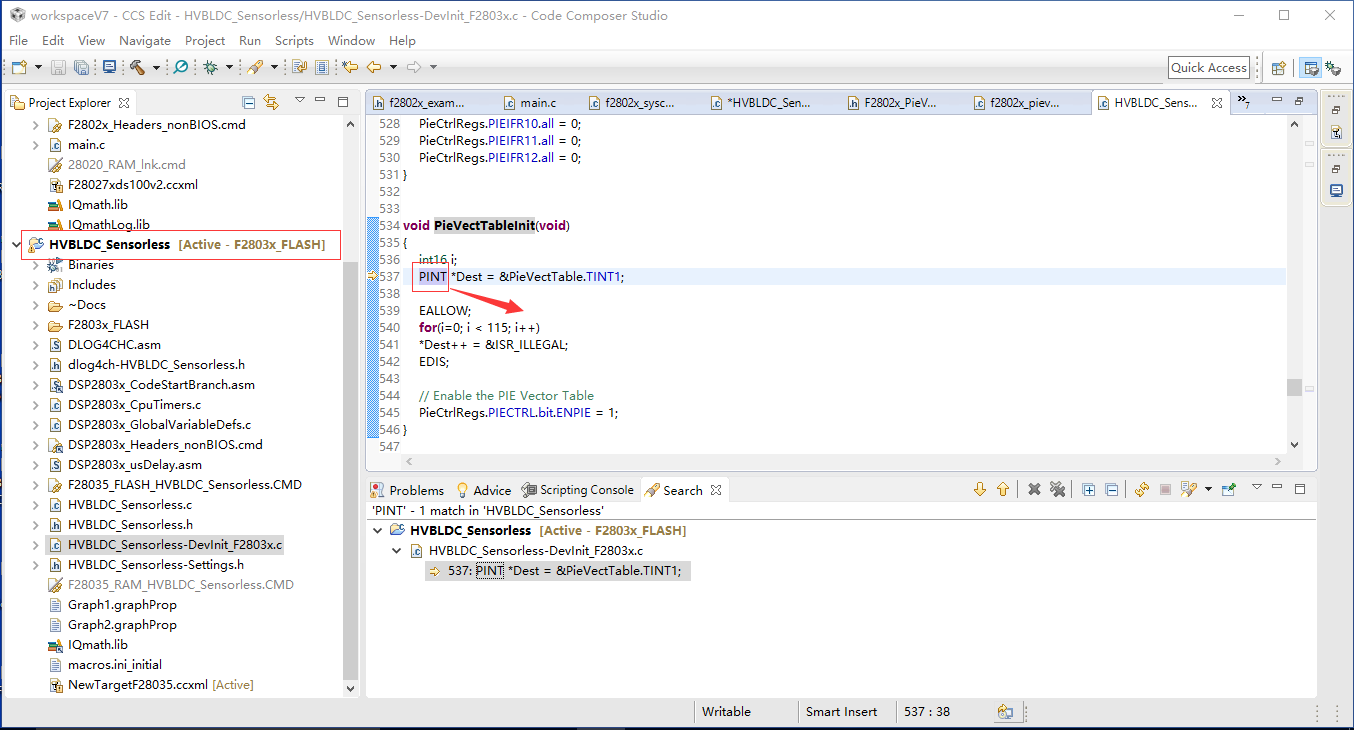This screenshot has width=1354, height=730.
Task: Click the flashlight Search toolbar icon
Action: click(255, 67)
